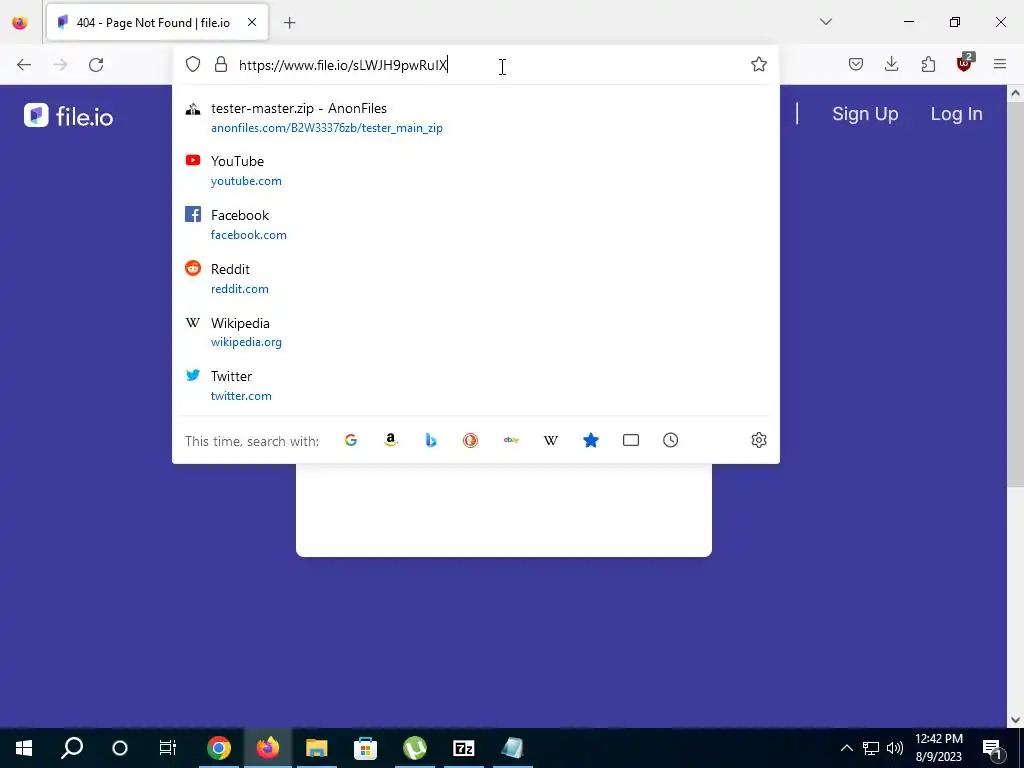Bookmark this page with the star
This screenshot has width=1024, height=768.
tap(758, 64)
